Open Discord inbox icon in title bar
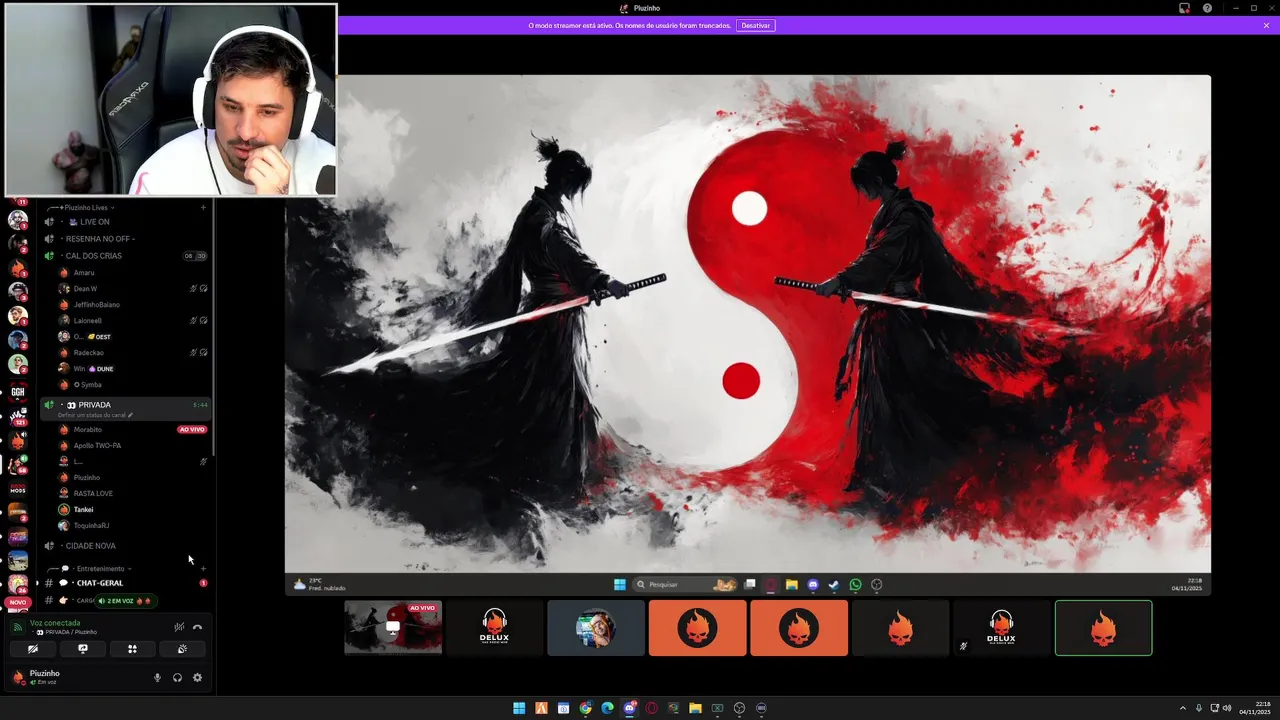Image resolution: width=1280 pixels, height=720 pixels. [x=1185, y=8]
